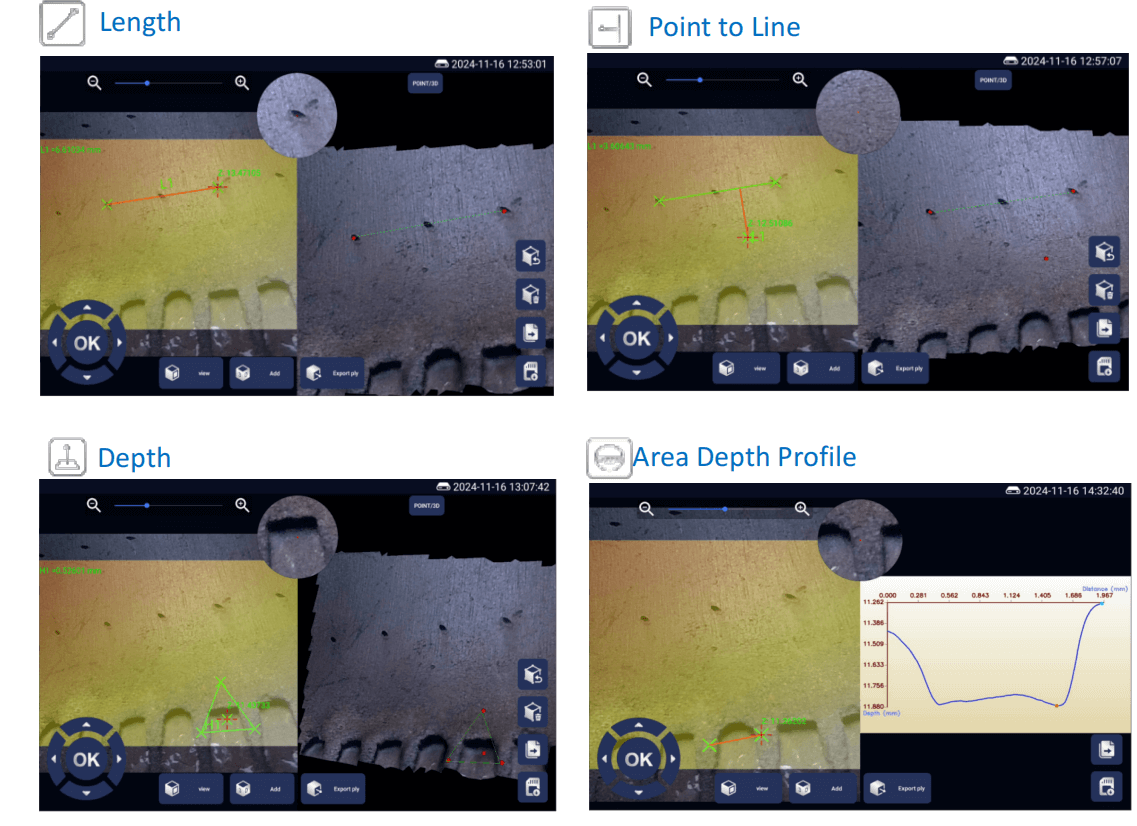Zoom in on the Point to Line screen

click(x=800, y=80)
